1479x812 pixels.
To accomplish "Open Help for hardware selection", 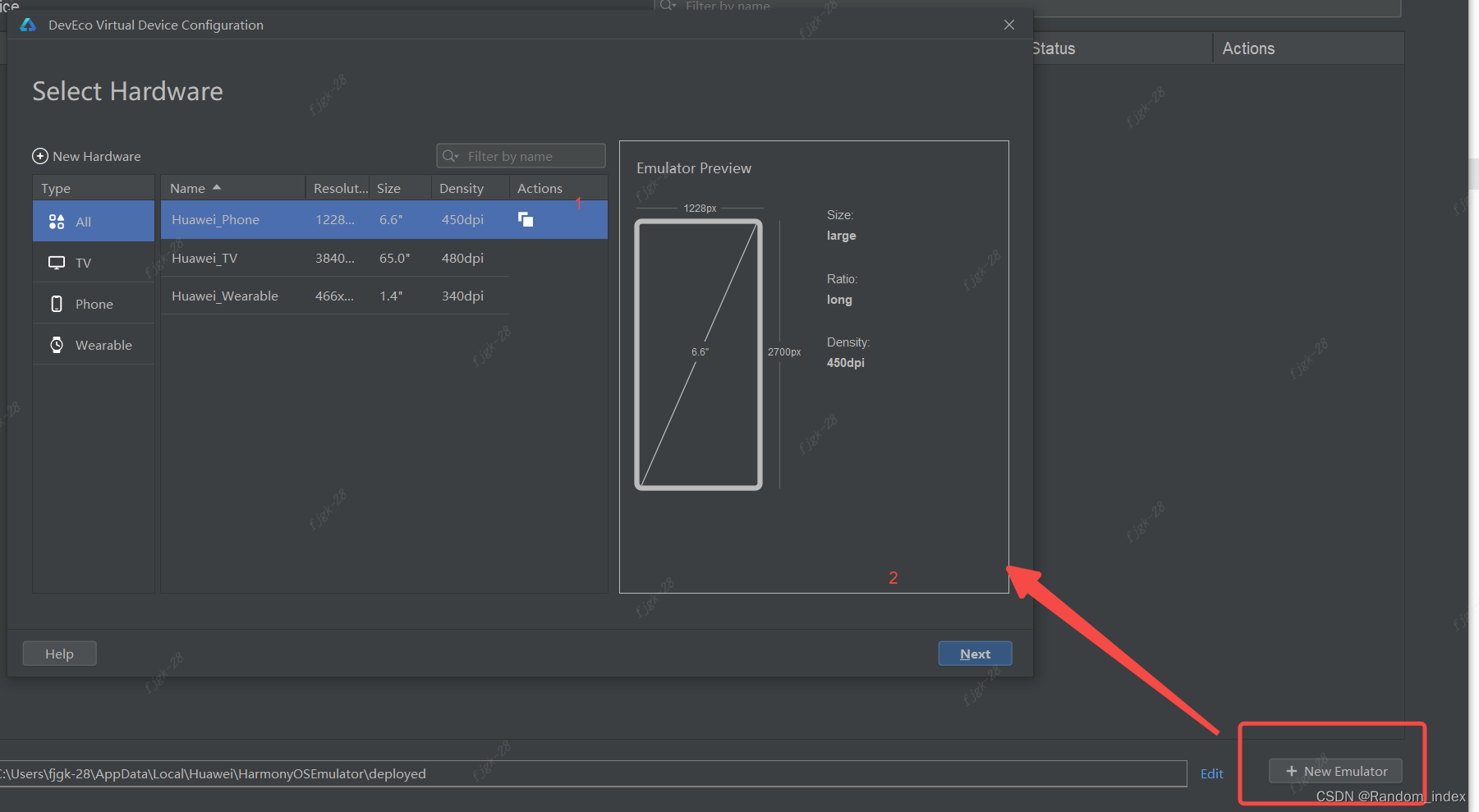I will [x=59, y=654].
